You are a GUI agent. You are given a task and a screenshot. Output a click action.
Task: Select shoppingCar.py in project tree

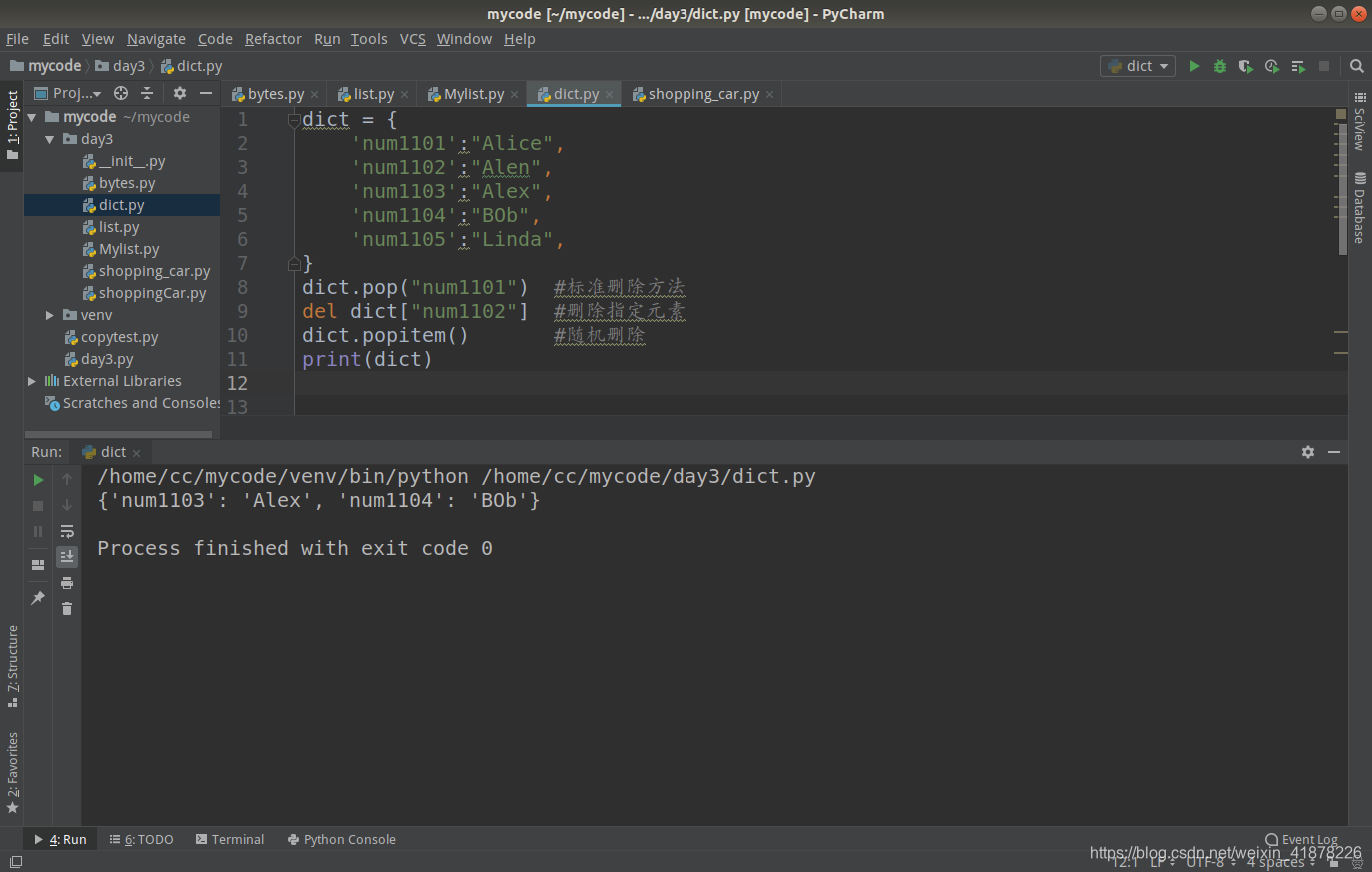click(152, 293)
